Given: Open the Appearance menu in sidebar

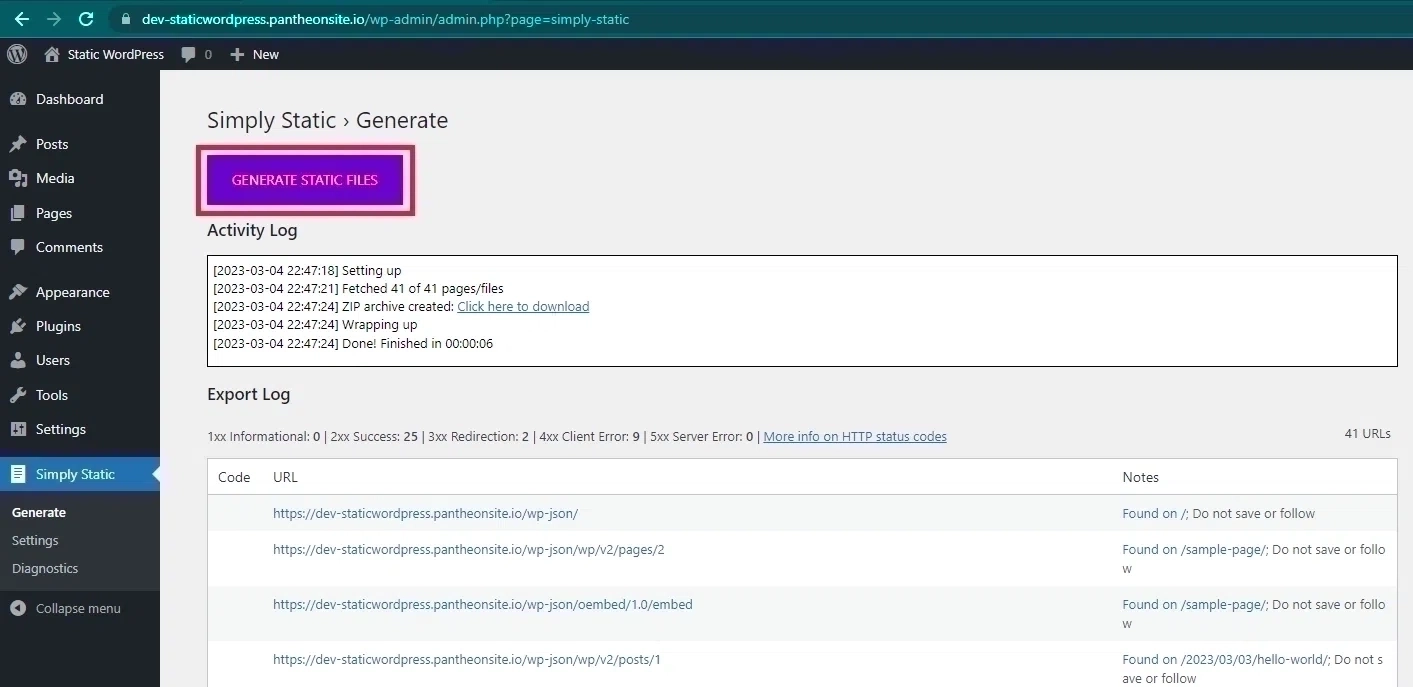Looking at the screenshot, I should point(72,292).
